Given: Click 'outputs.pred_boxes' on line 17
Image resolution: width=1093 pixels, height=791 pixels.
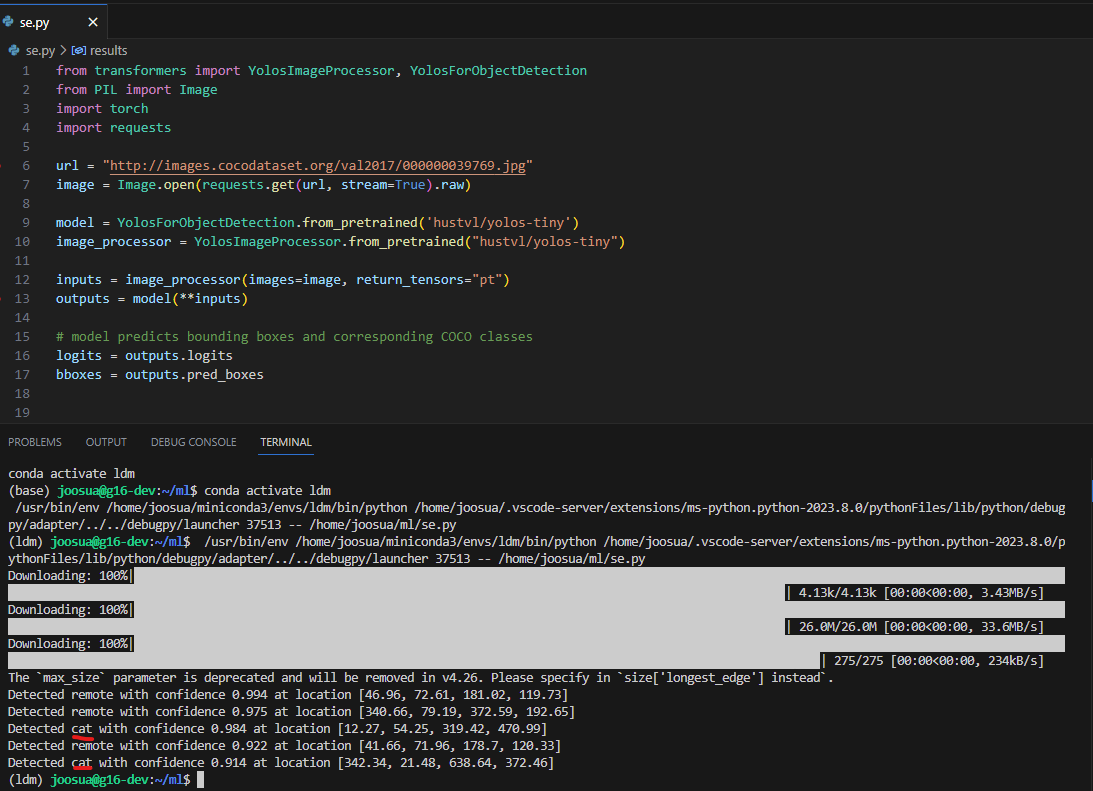Looking at the screenshot, I should point(194,375).
